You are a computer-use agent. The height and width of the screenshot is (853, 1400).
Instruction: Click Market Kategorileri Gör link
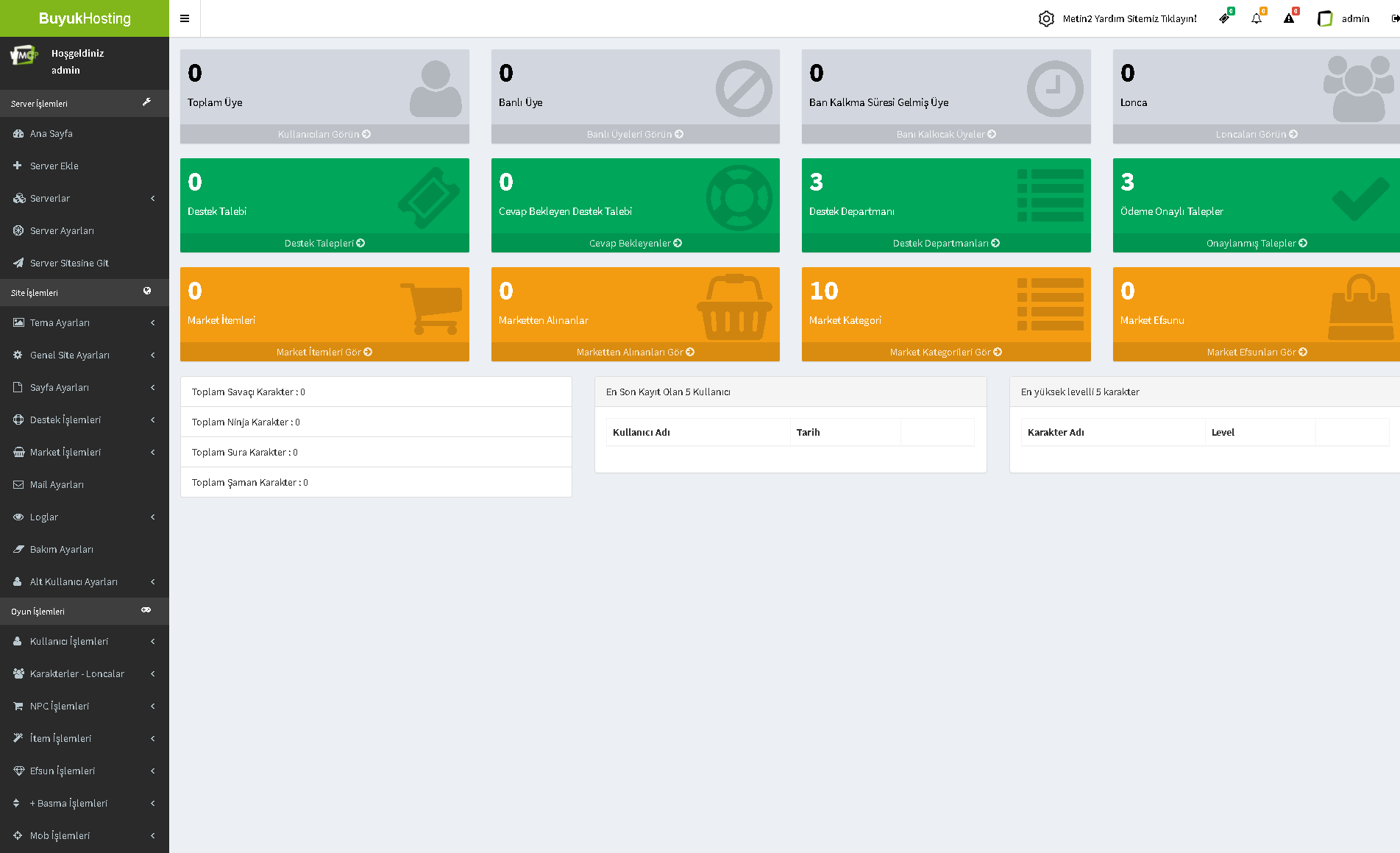point(945,352)
